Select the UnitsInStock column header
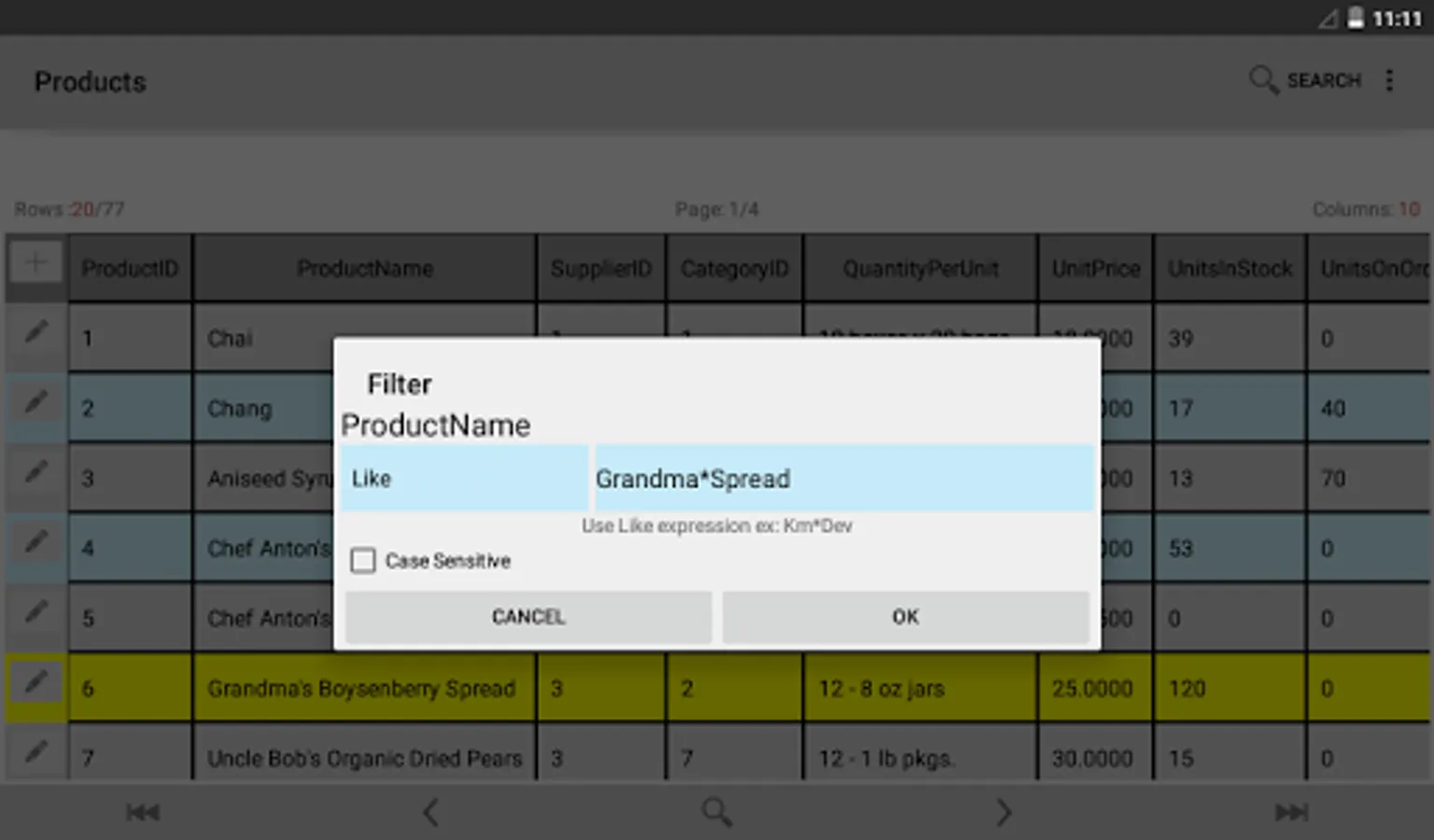 coord(1230,269)
